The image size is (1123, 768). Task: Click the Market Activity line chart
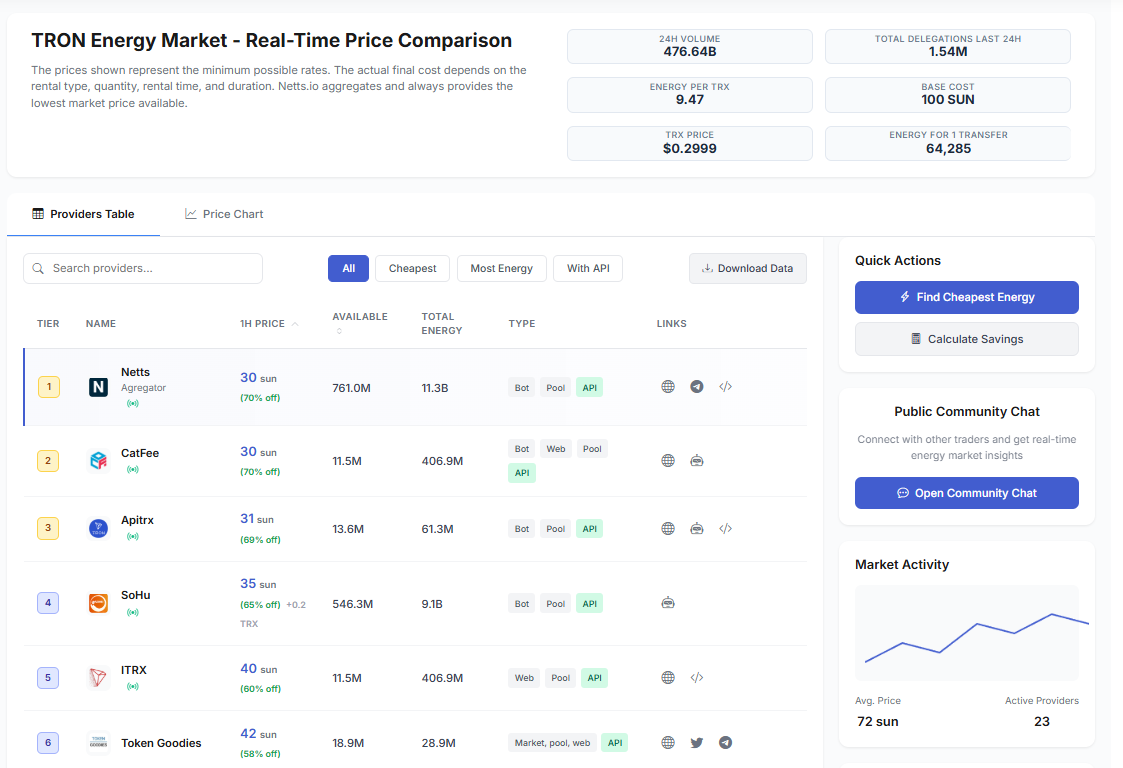[966, 633]
